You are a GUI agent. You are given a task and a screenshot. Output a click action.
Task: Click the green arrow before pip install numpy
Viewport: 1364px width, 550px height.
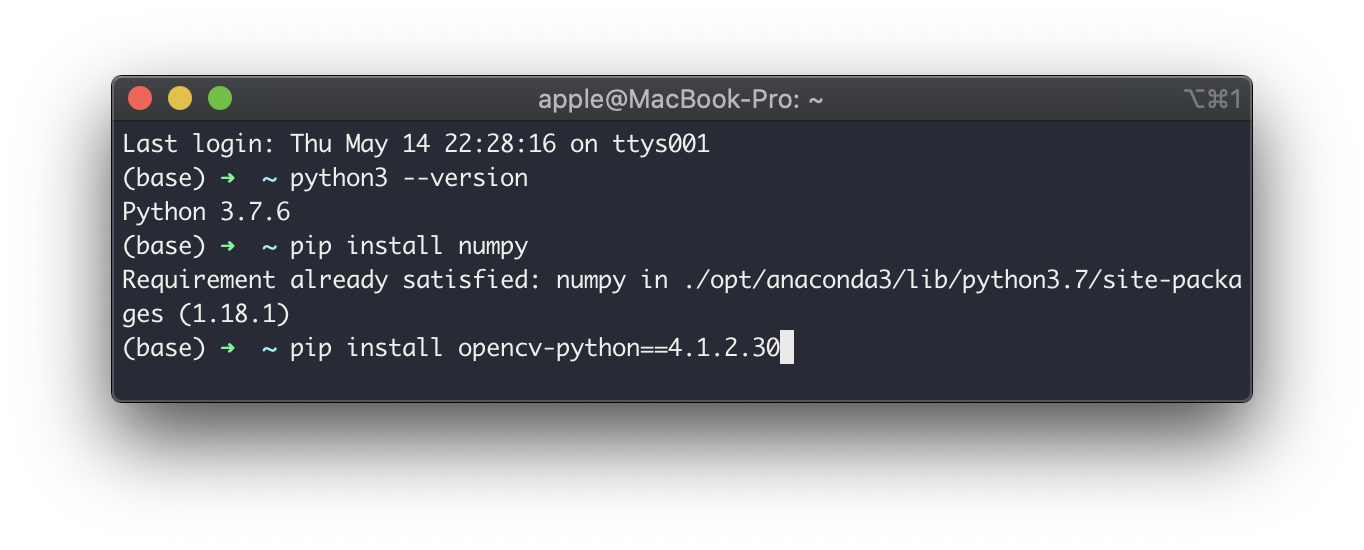pos(228,246)
